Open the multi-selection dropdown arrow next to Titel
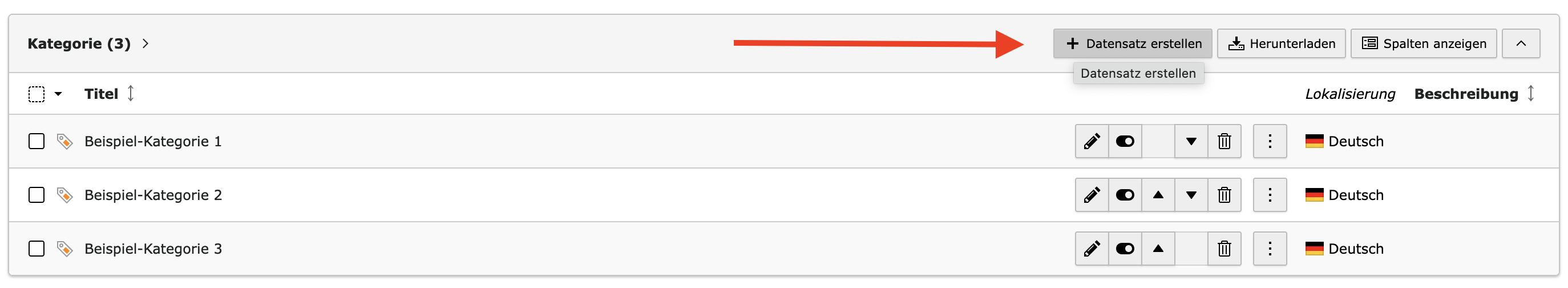Image resolution: width=1568 pixels, height=288 pixels. tap(58, 94)
